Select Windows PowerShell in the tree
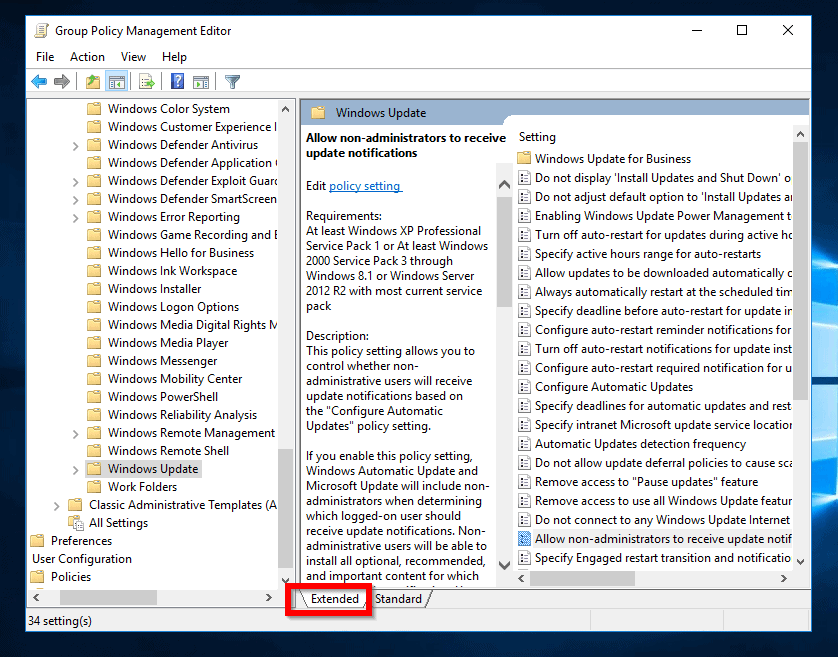This screenshot has height=657, width=838. (162, 397)
